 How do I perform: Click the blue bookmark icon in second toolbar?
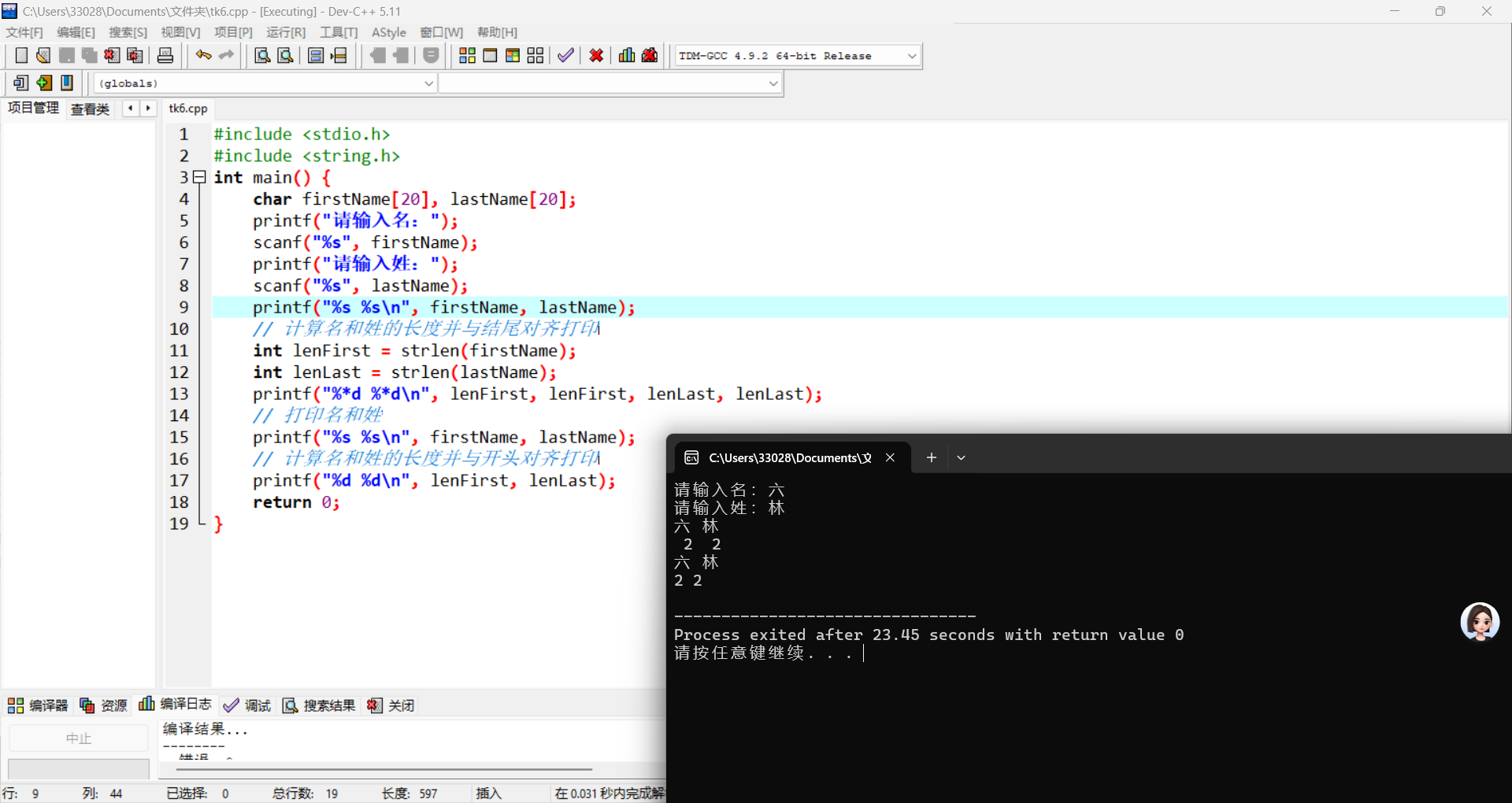click(67, 83)
